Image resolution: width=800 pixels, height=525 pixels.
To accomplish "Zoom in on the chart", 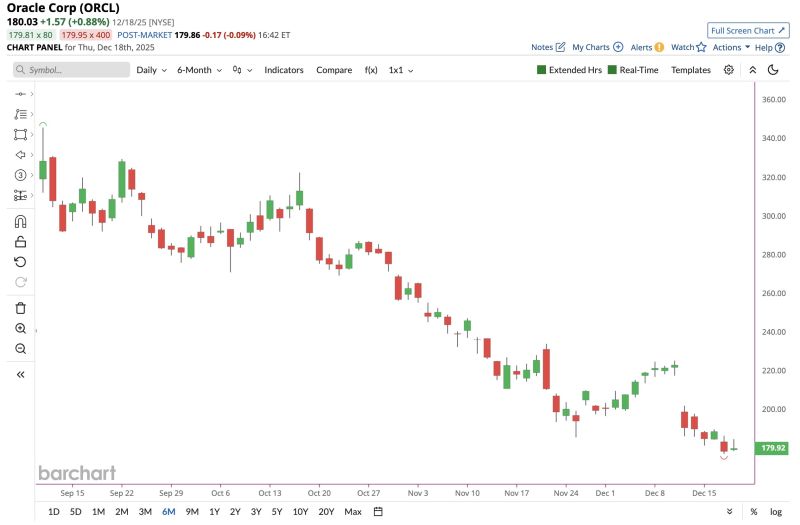I will tap(20, 328).
